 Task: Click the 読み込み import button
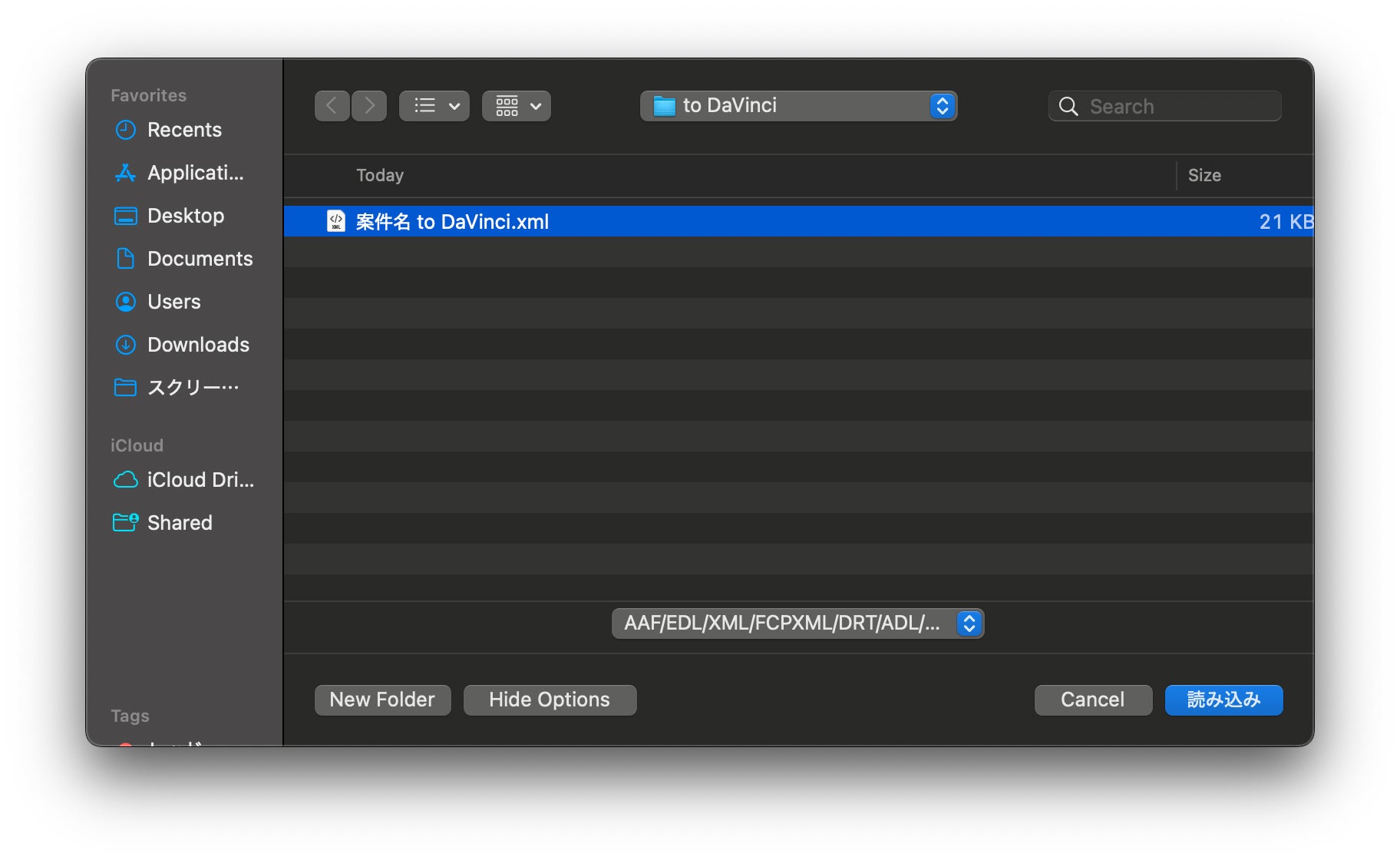click(1223, 700)
